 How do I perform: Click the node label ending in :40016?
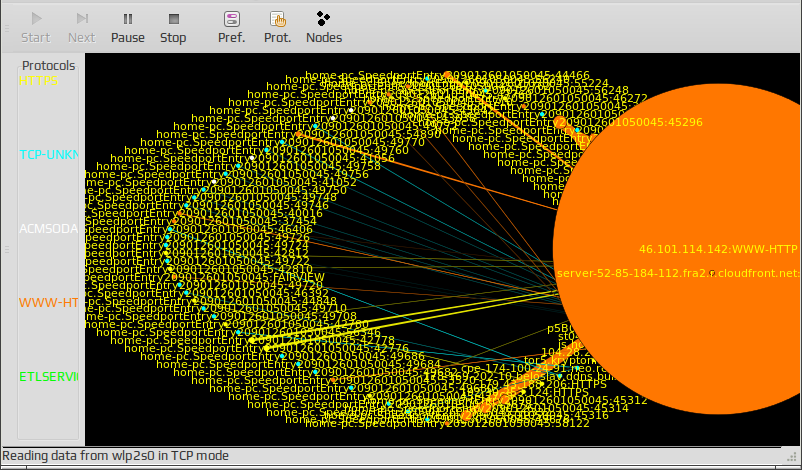click(204, 214)
